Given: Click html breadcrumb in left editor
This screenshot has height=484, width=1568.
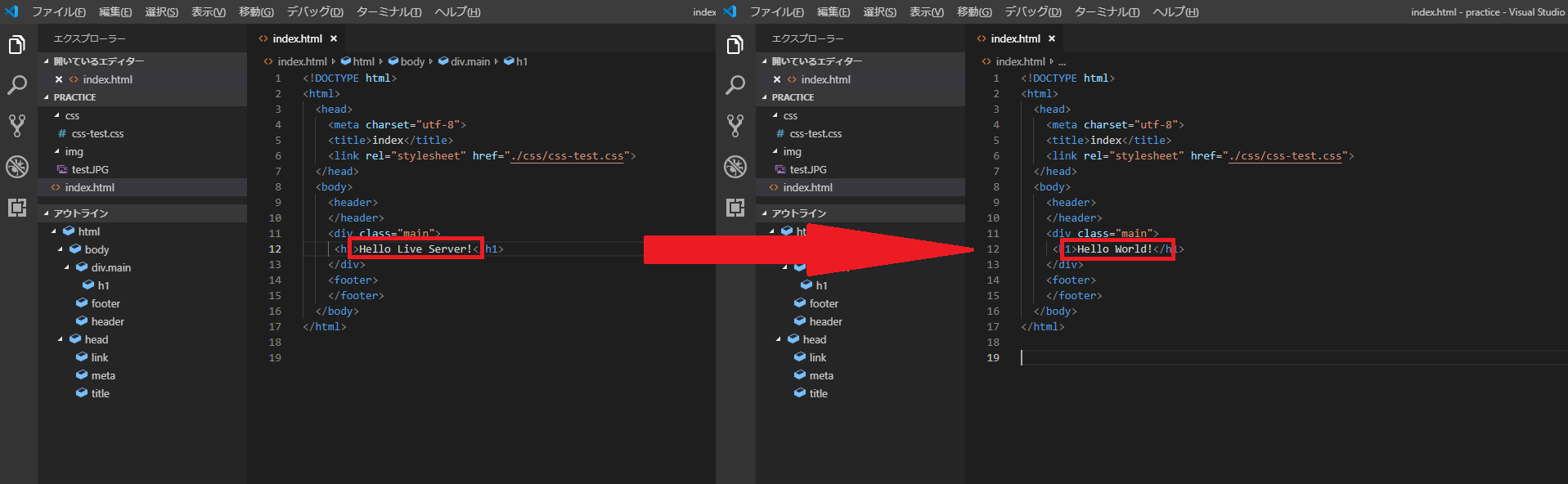Looking at the screenshot, I should [x=357, y=61].
